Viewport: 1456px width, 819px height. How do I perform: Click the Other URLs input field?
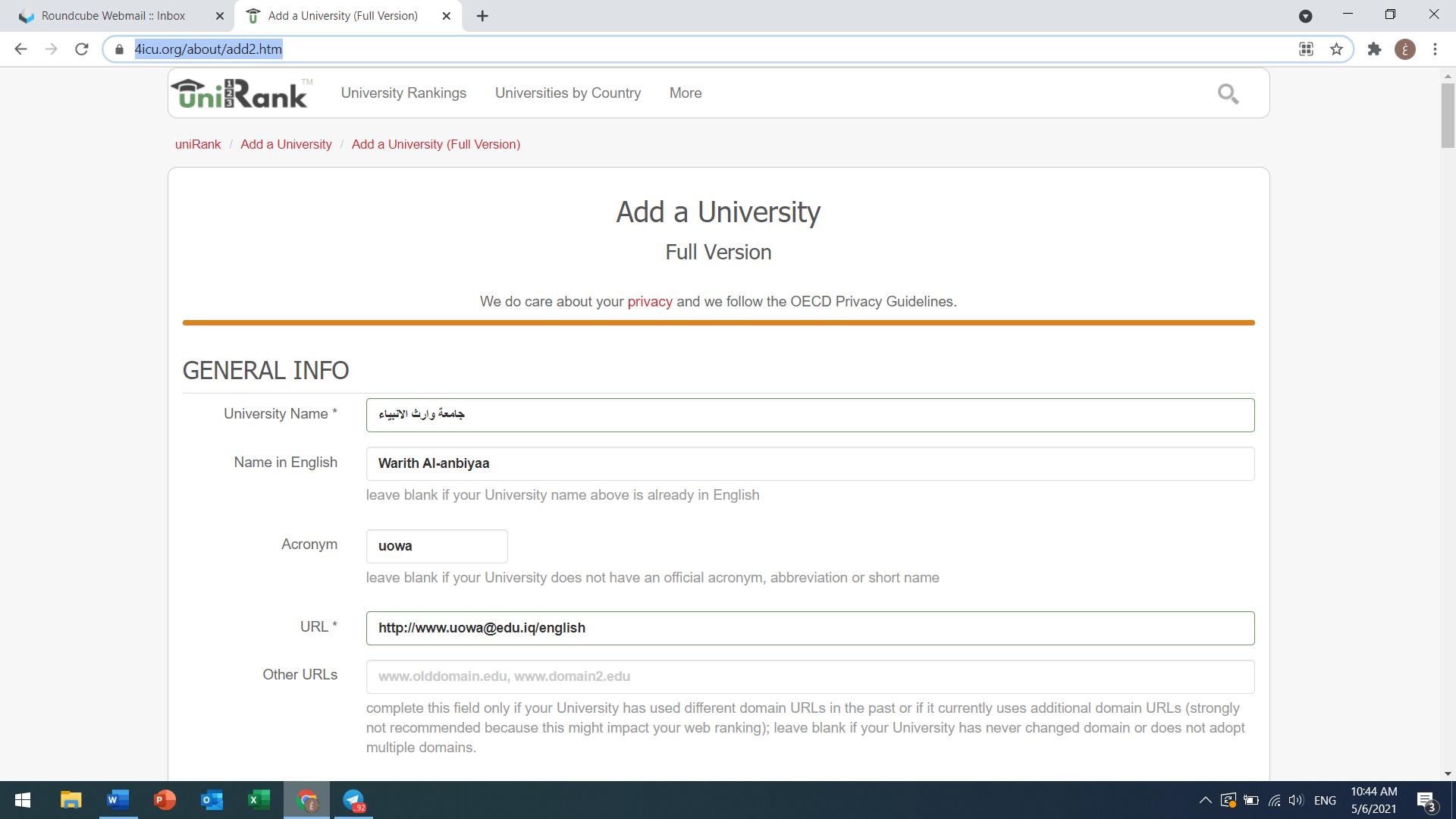(x=809, y=676)
